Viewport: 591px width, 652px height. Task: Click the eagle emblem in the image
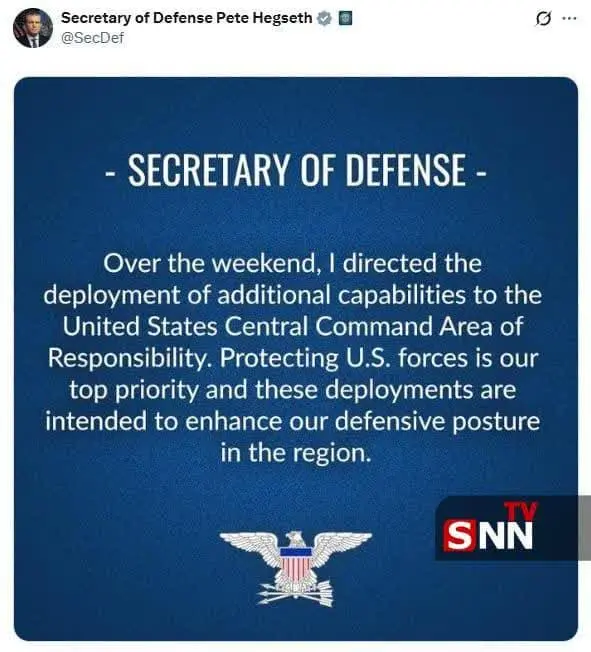click(296, 568)
